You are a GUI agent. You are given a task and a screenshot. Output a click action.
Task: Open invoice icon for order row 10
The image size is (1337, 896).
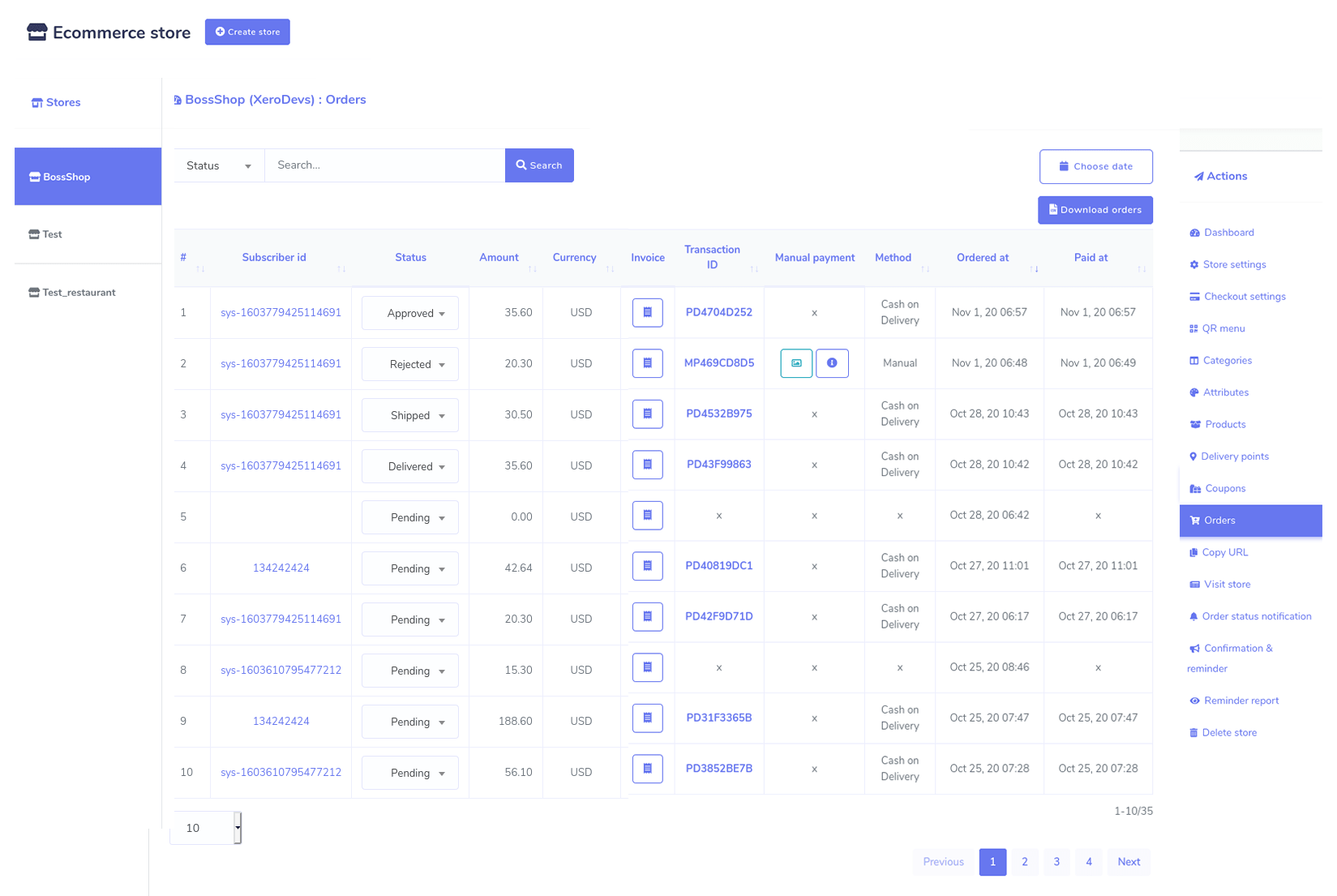(647, 769)
